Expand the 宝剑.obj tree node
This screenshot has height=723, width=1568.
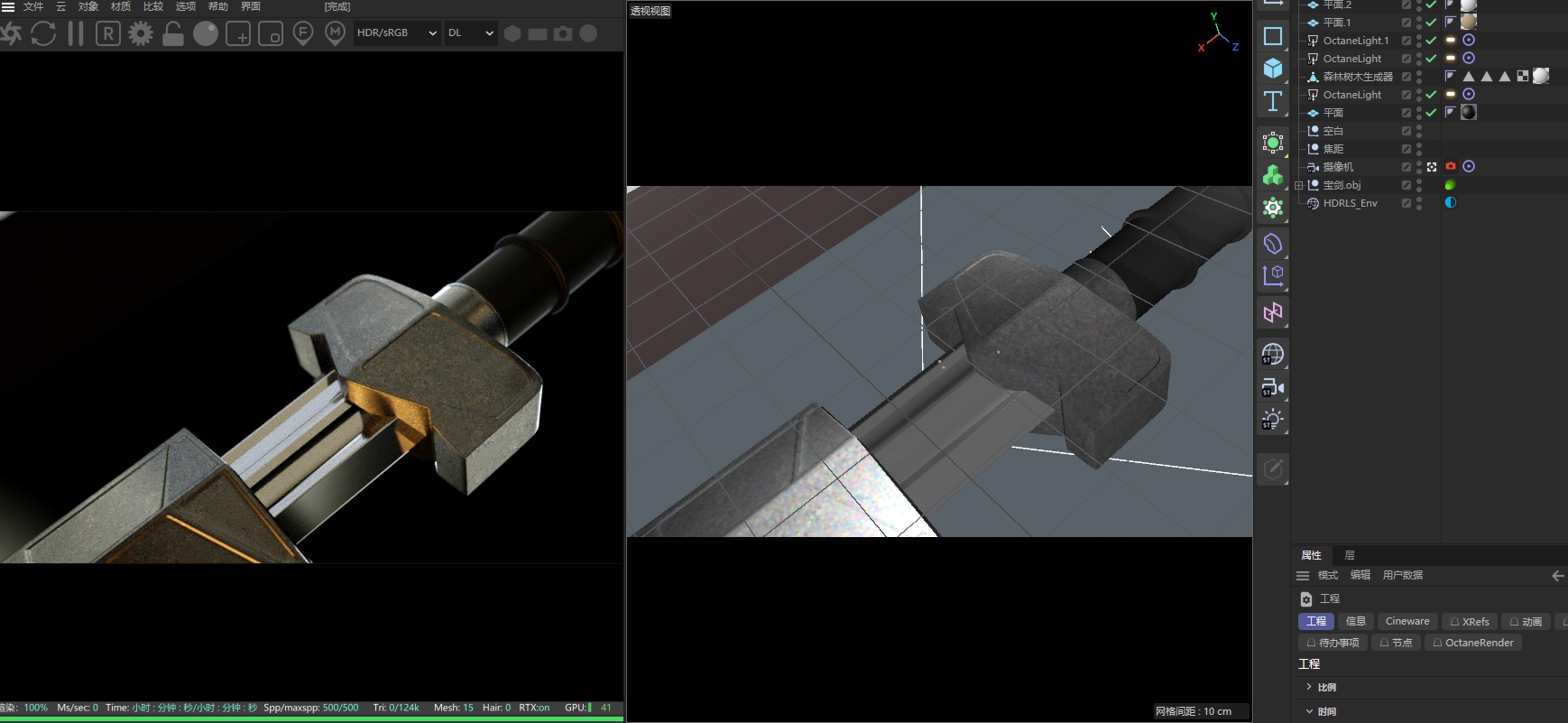pos(1299,185)
